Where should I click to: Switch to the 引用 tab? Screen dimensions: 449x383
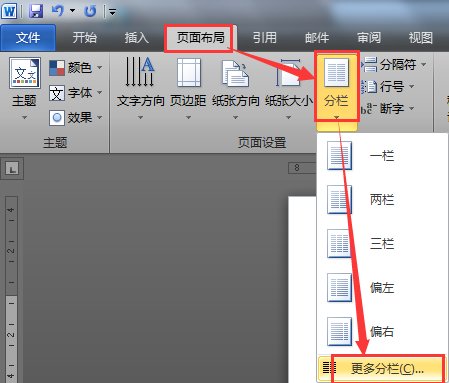264,37
